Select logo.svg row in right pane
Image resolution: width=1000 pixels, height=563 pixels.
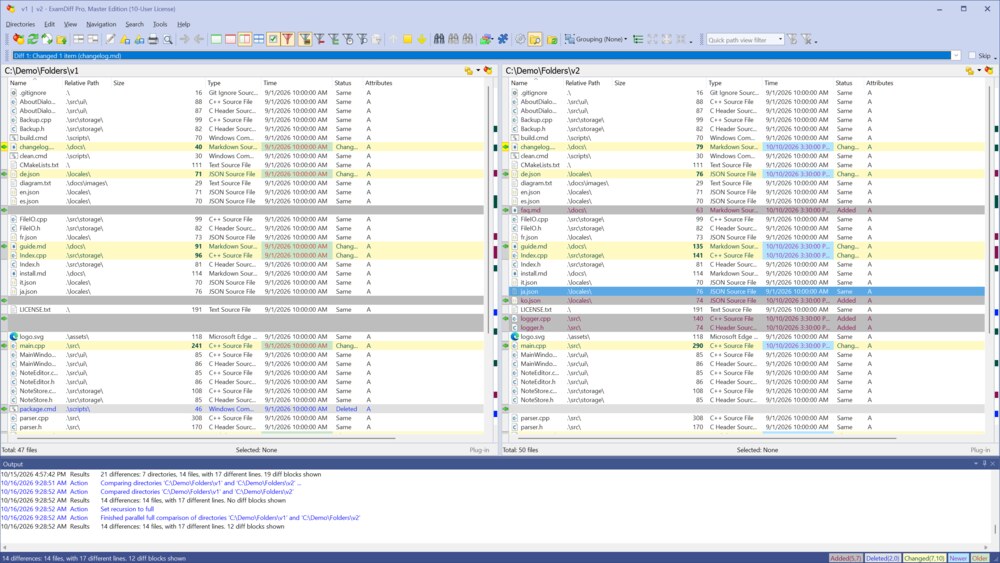747,337
